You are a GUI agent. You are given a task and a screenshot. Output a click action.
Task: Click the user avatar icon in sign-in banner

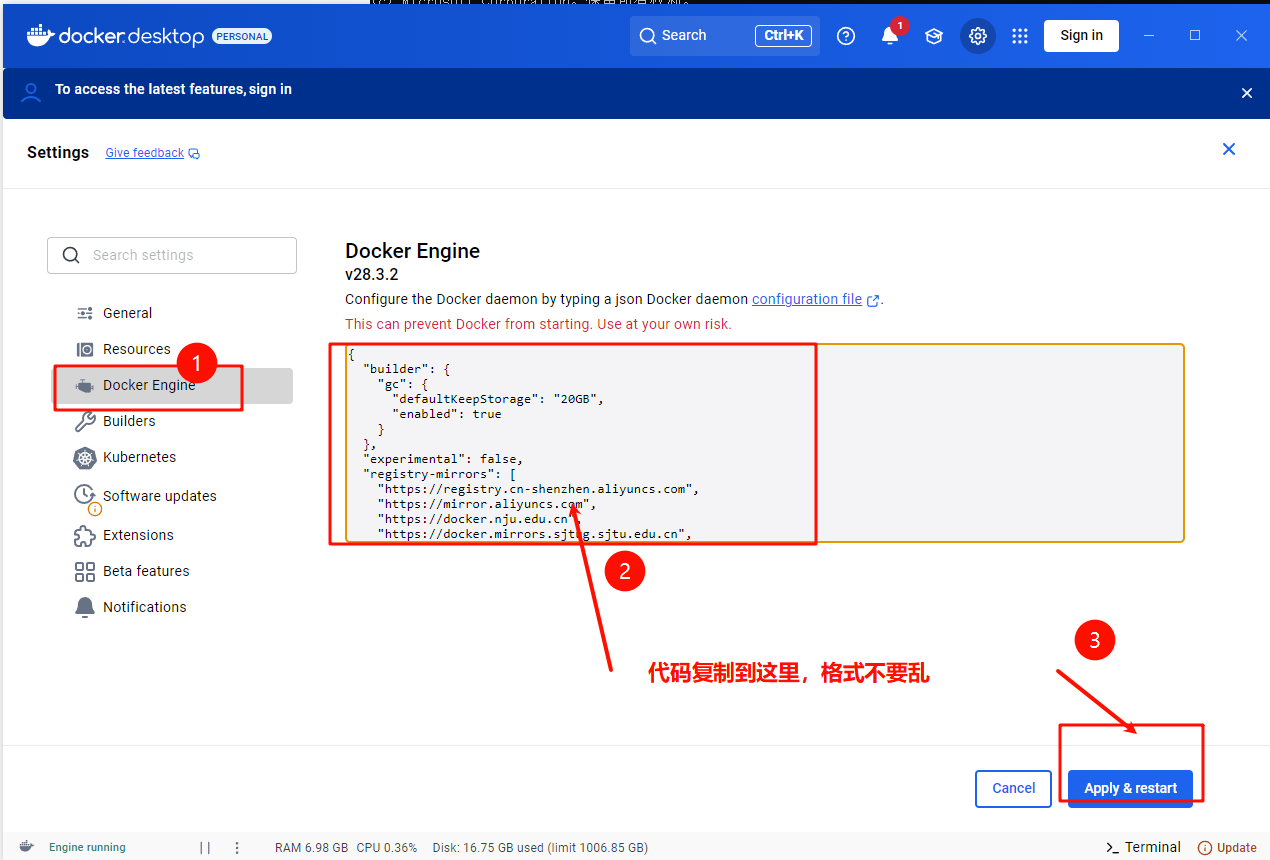pyautogui.click(x=32, y=92)
